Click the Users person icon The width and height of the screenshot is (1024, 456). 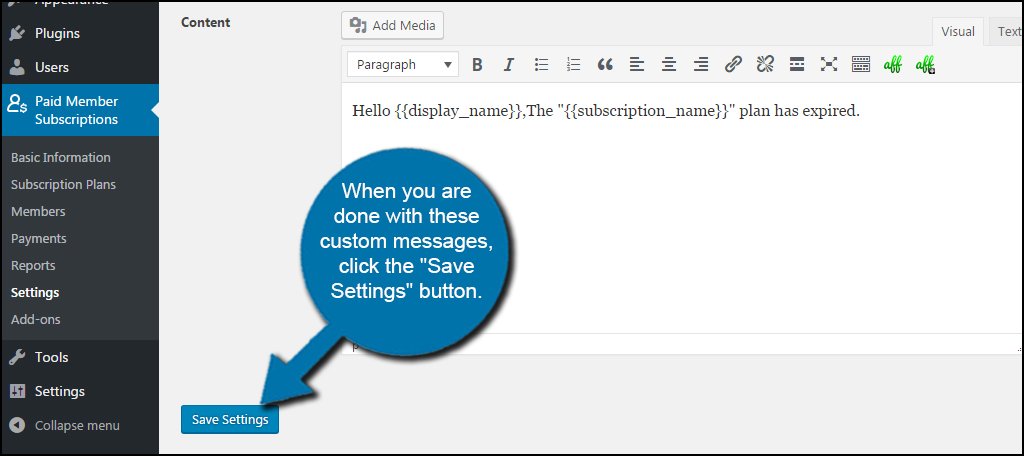17,67
